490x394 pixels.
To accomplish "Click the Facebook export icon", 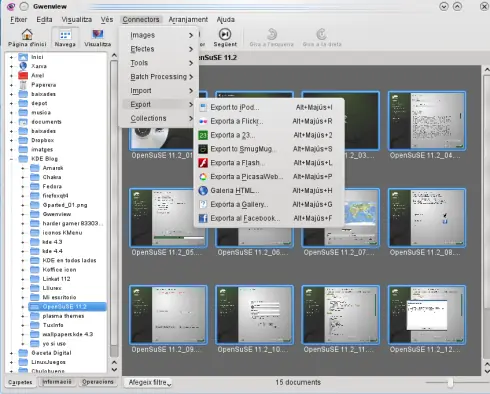I will coord(203,218).
